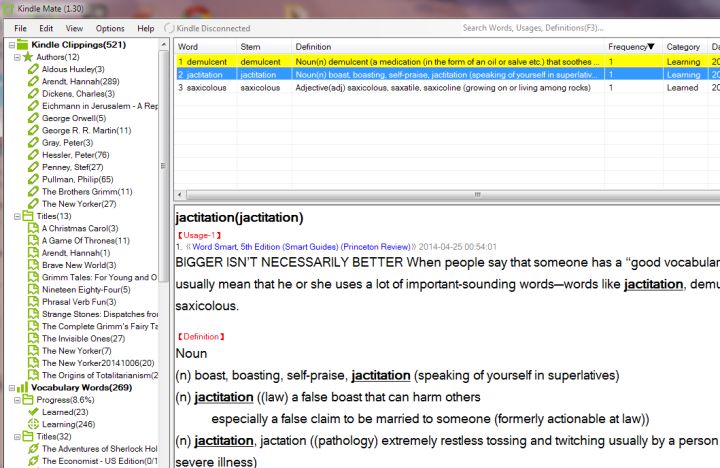Click the tree panel scroll up arrow
Viewport: 720px width, 468px height.
(163, 45)
